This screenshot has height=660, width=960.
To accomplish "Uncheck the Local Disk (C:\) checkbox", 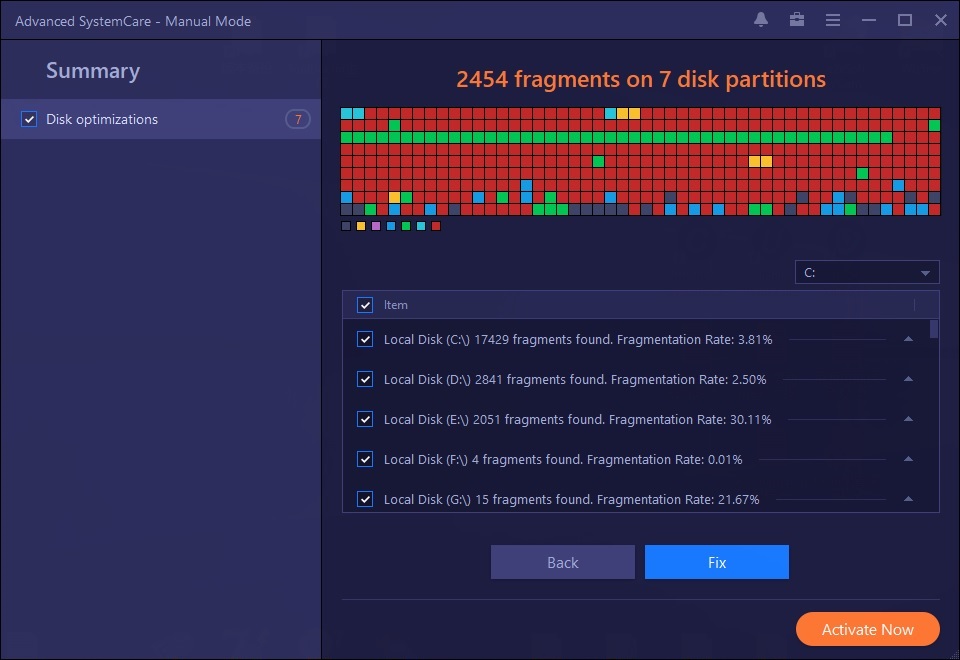I will [365, 339].
